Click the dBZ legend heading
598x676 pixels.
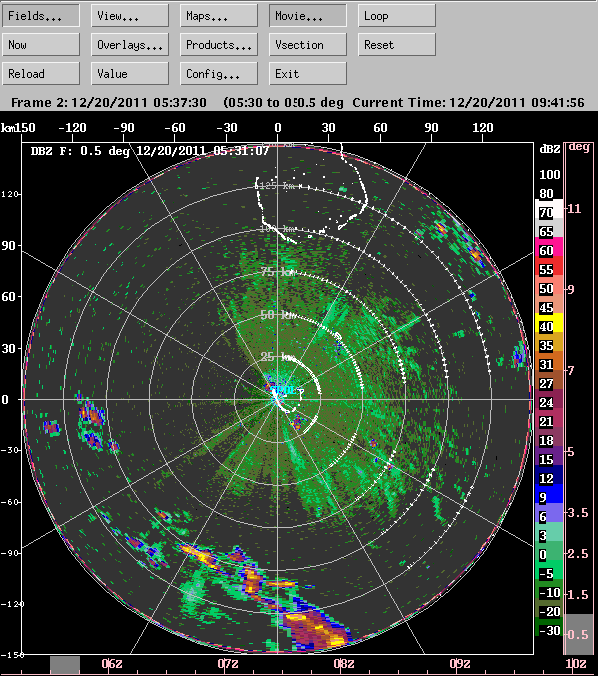(x=550, y=149)
